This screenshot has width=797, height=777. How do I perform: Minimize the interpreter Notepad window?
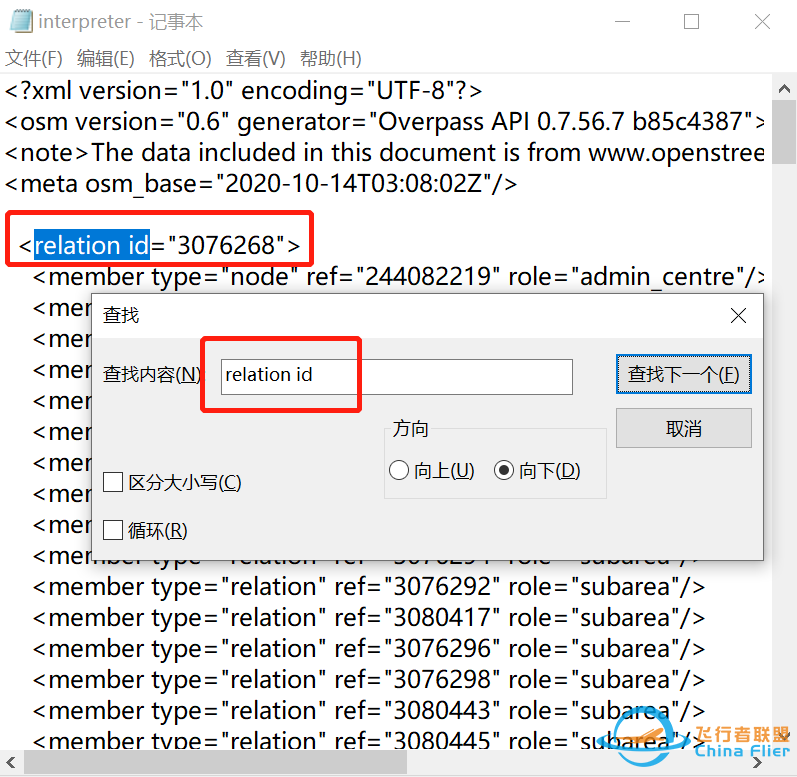[x=622, y=21]
